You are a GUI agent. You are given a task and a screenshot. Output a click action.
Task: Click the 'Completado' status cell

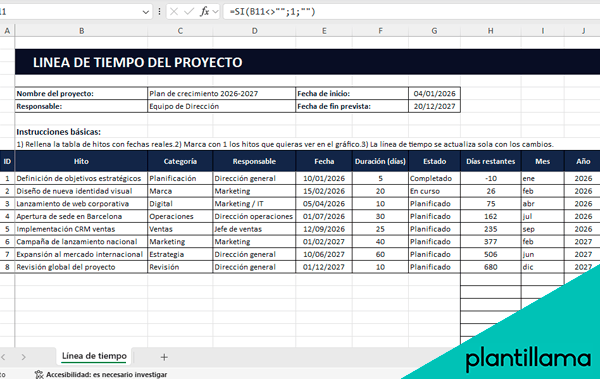coord(434,178)
